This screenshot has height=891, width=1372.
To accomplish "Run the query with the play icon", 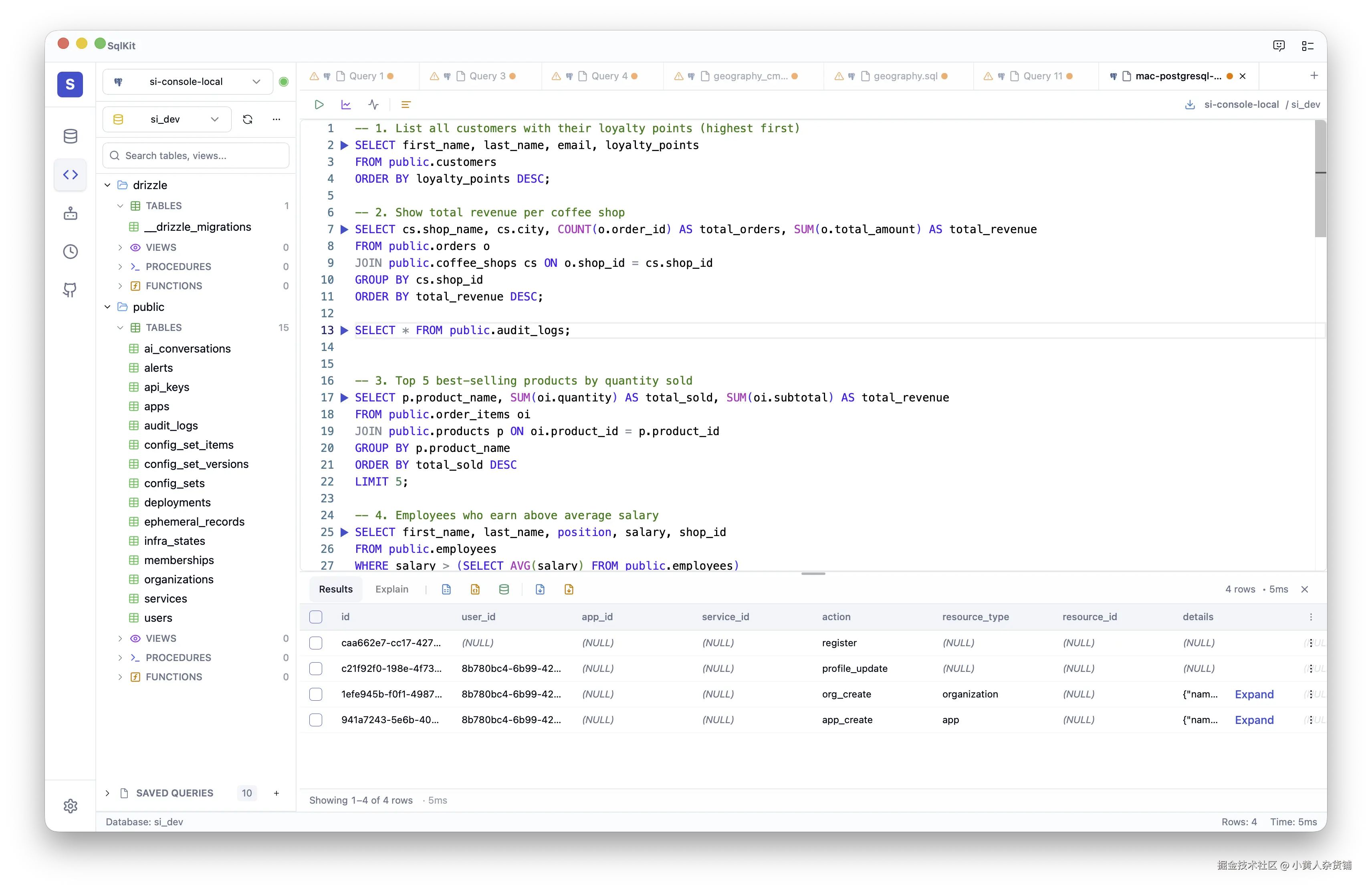I will 319,104.
